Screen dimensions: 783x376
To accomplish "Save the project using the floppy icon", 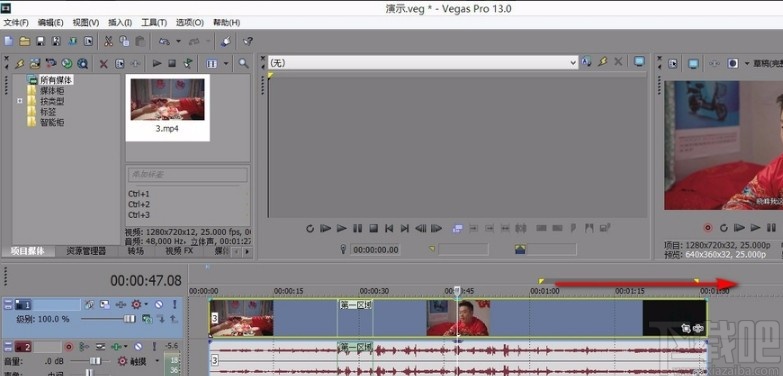I will click(x=40, y=41).
